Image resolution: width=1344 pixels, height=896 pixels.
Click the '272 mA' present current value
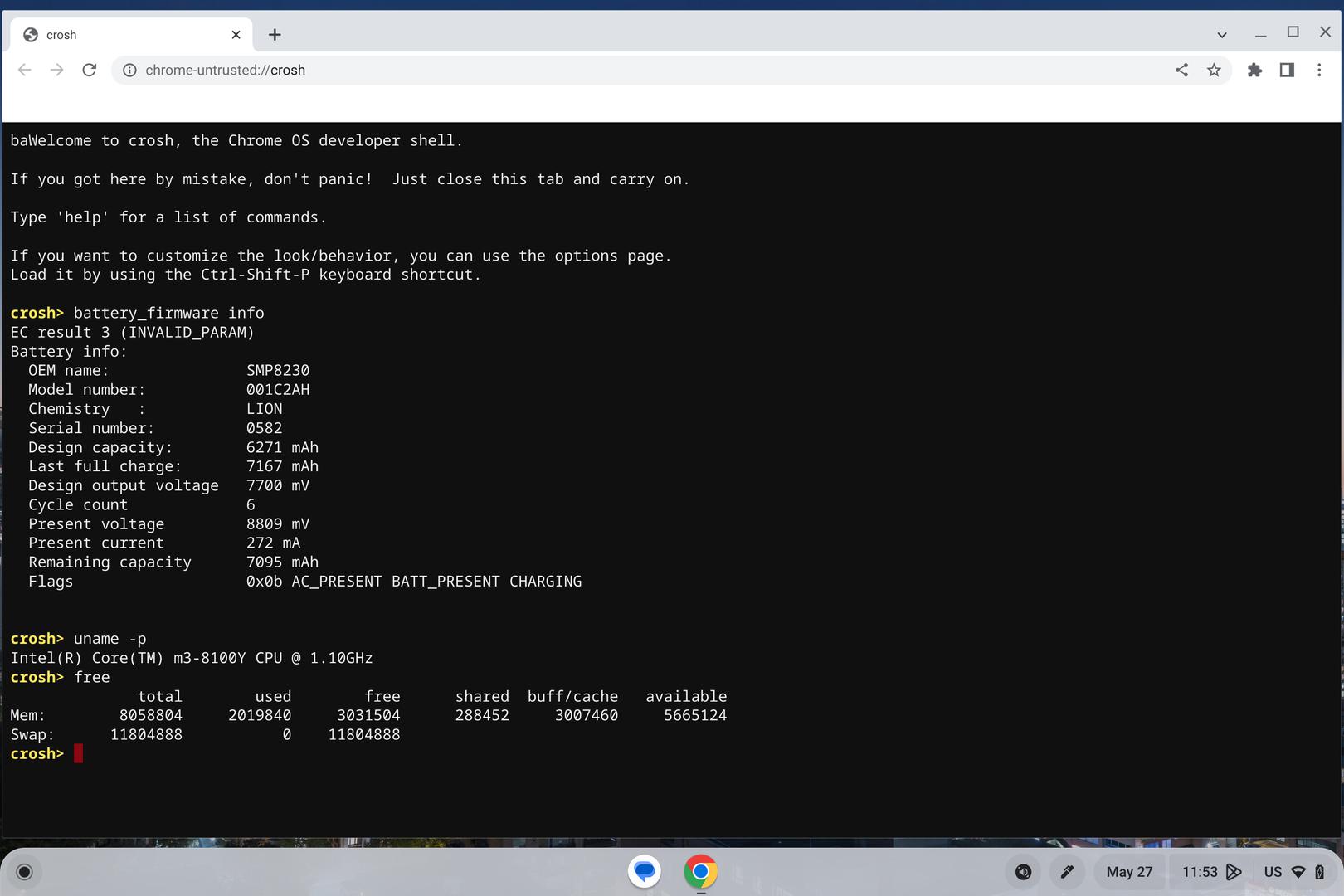(273, 543)
